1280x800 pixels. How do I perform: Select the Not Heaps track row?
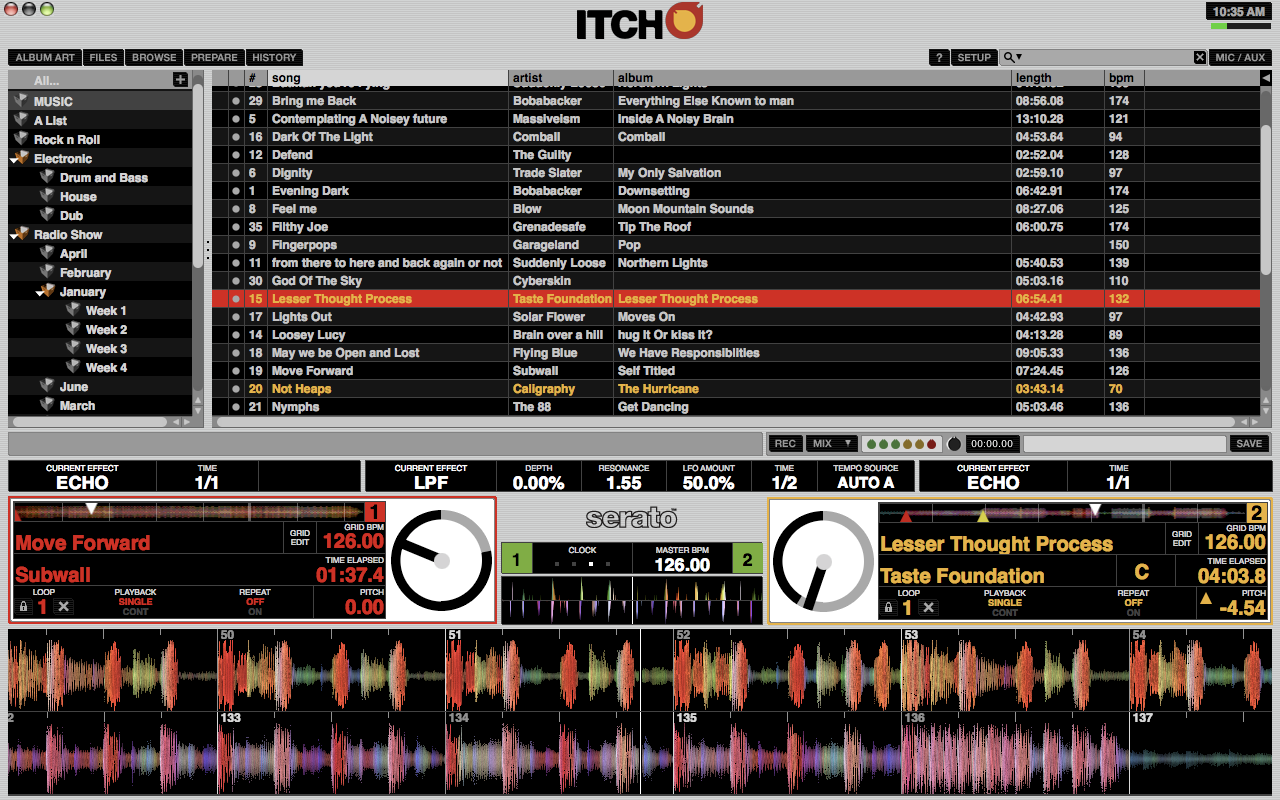(735, 389)
